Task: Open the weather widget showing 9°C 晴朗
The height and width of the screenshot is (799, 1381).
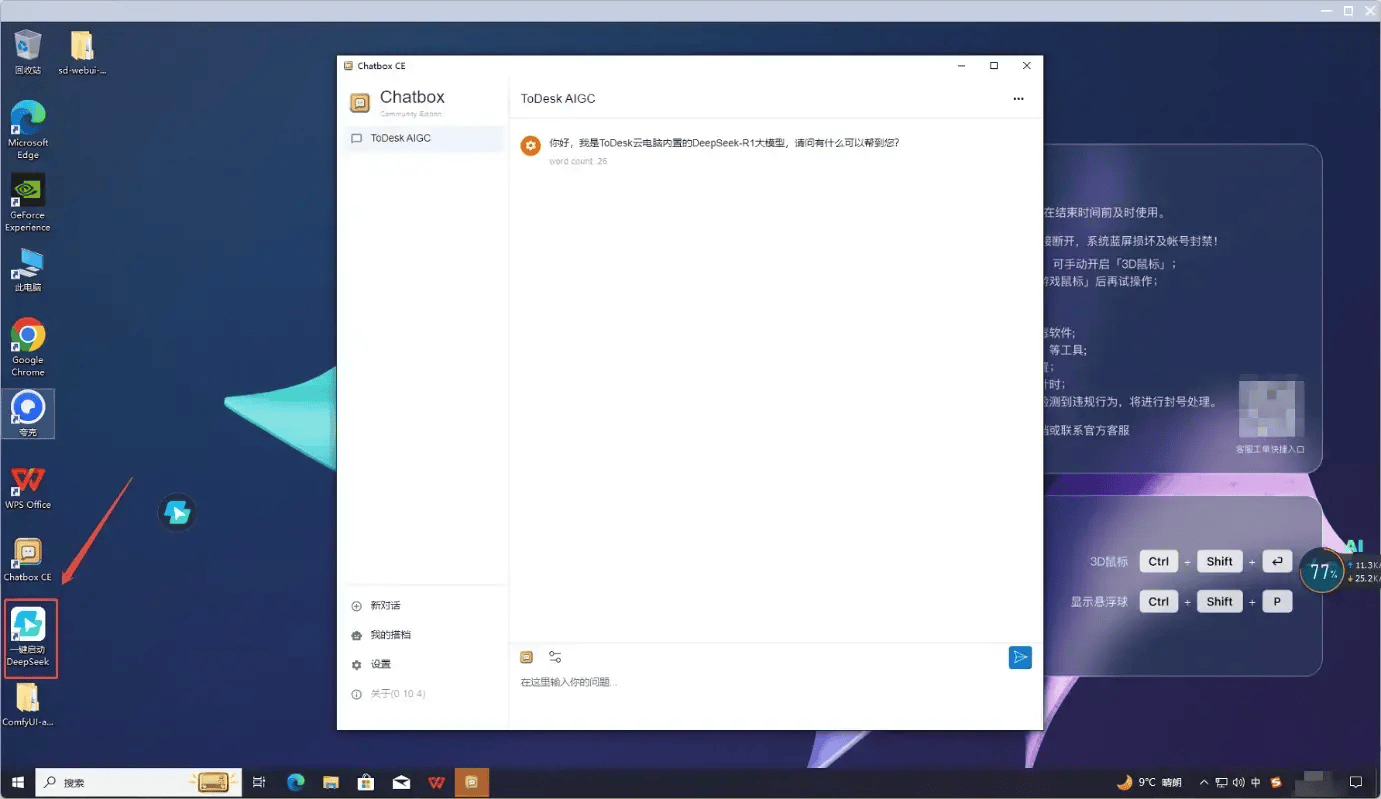Action: pyautogui.click(x=1149, y=782)
